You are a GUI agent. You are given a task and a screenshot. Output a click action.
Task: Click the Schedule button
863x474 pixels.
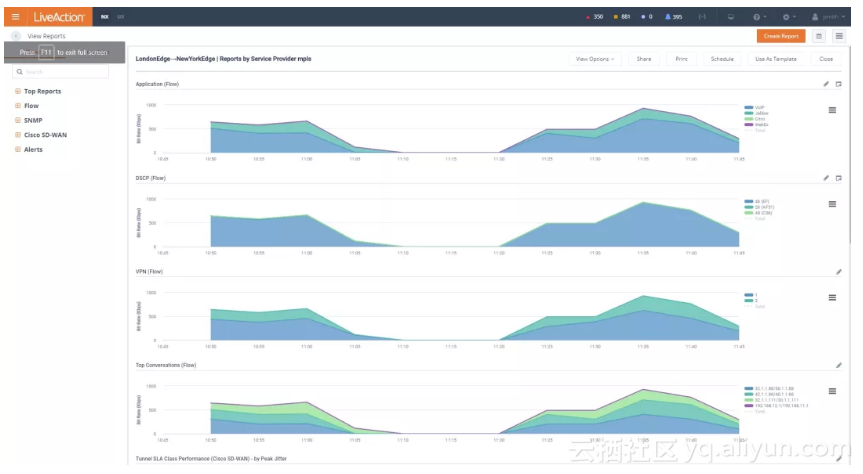tap(722, 59)
